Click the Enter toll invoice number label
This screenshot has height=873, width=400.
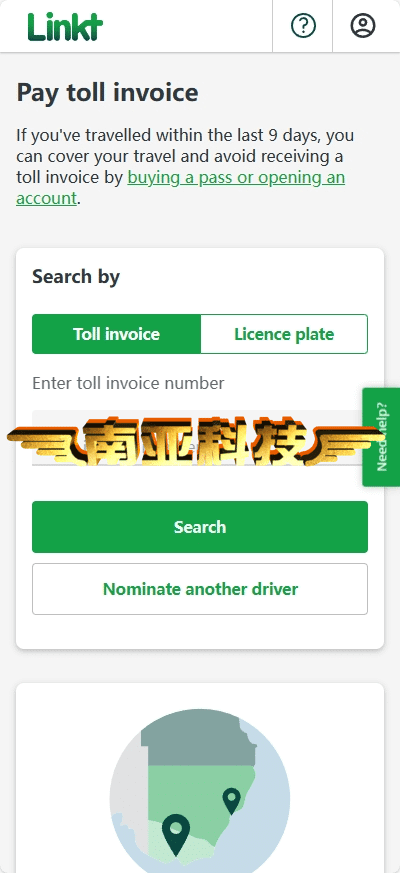pos(128,383)
